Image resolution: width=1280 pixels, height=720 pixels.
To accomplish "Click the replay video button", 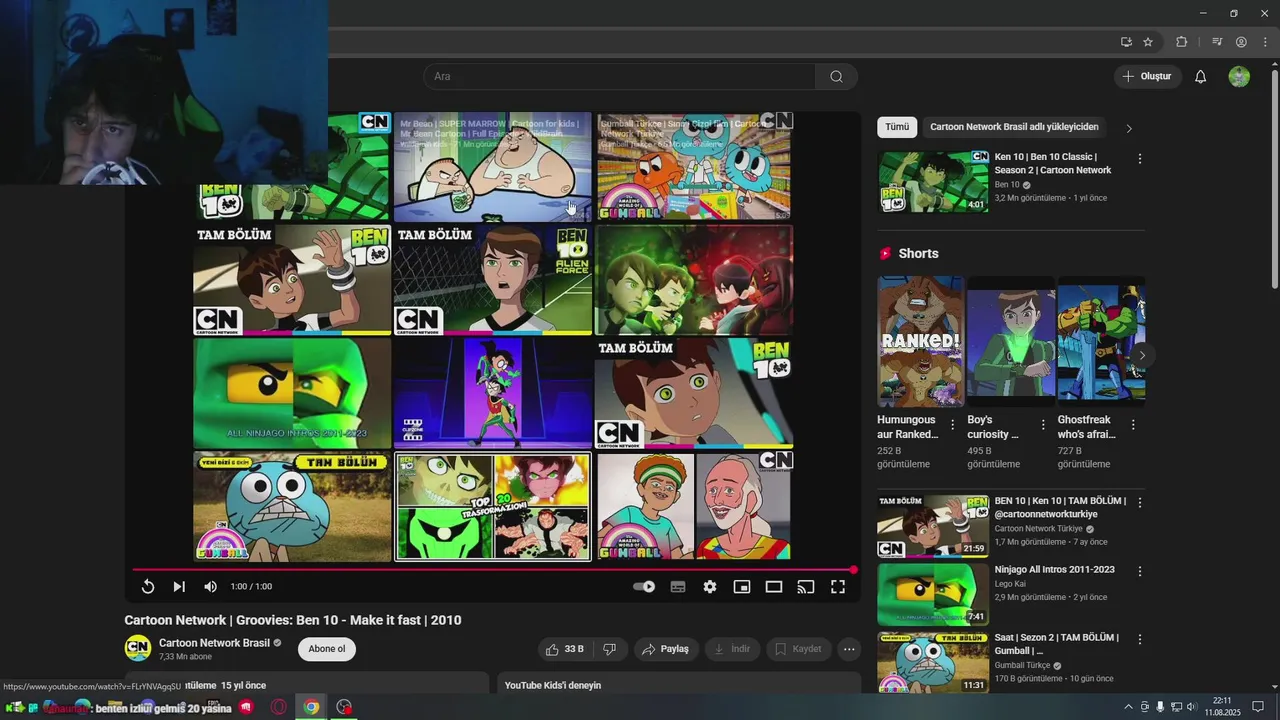I will tap(147, 587).
